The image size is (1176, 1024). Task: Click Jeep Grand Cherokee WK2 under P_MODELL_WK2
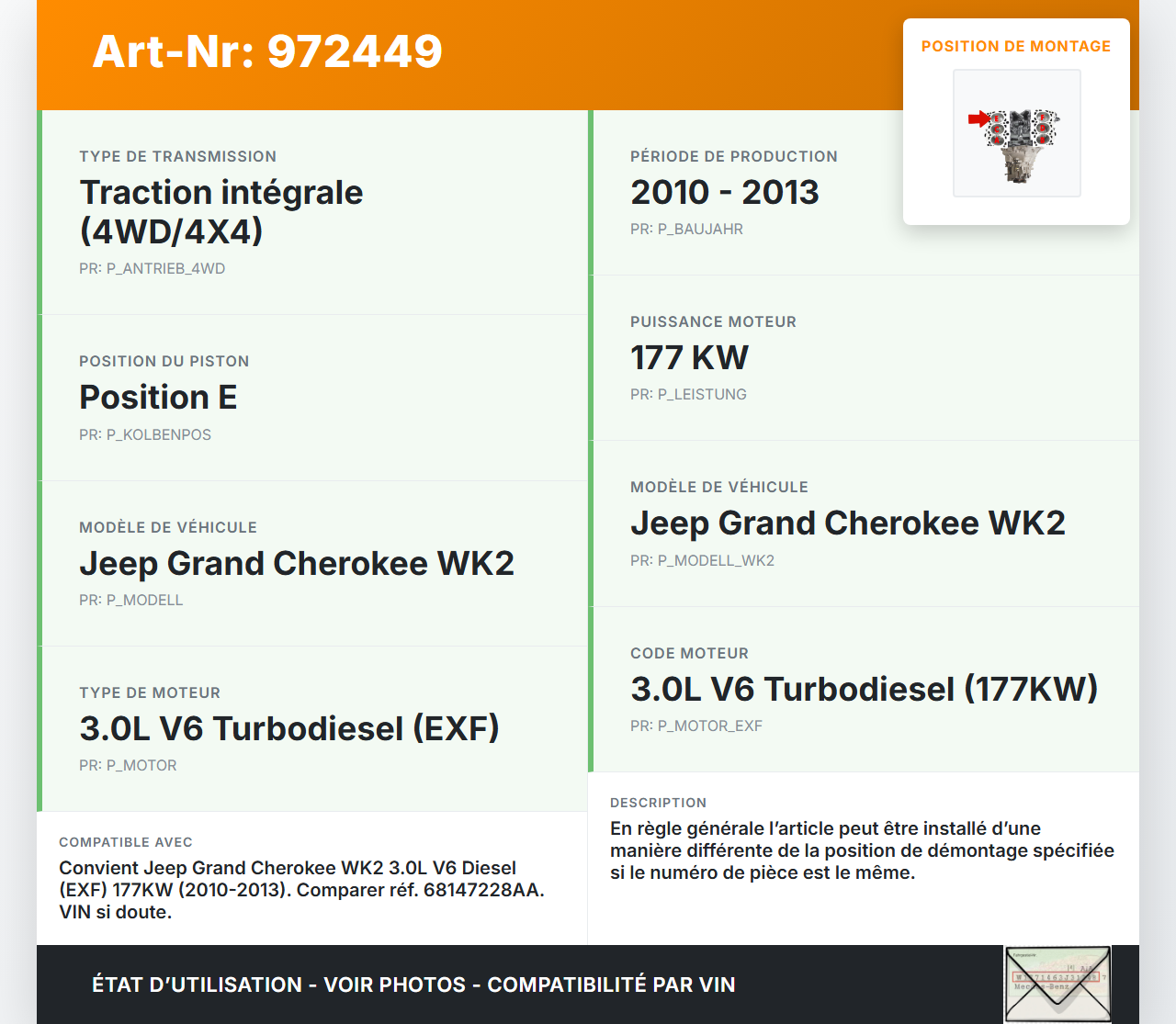(847, 523)
